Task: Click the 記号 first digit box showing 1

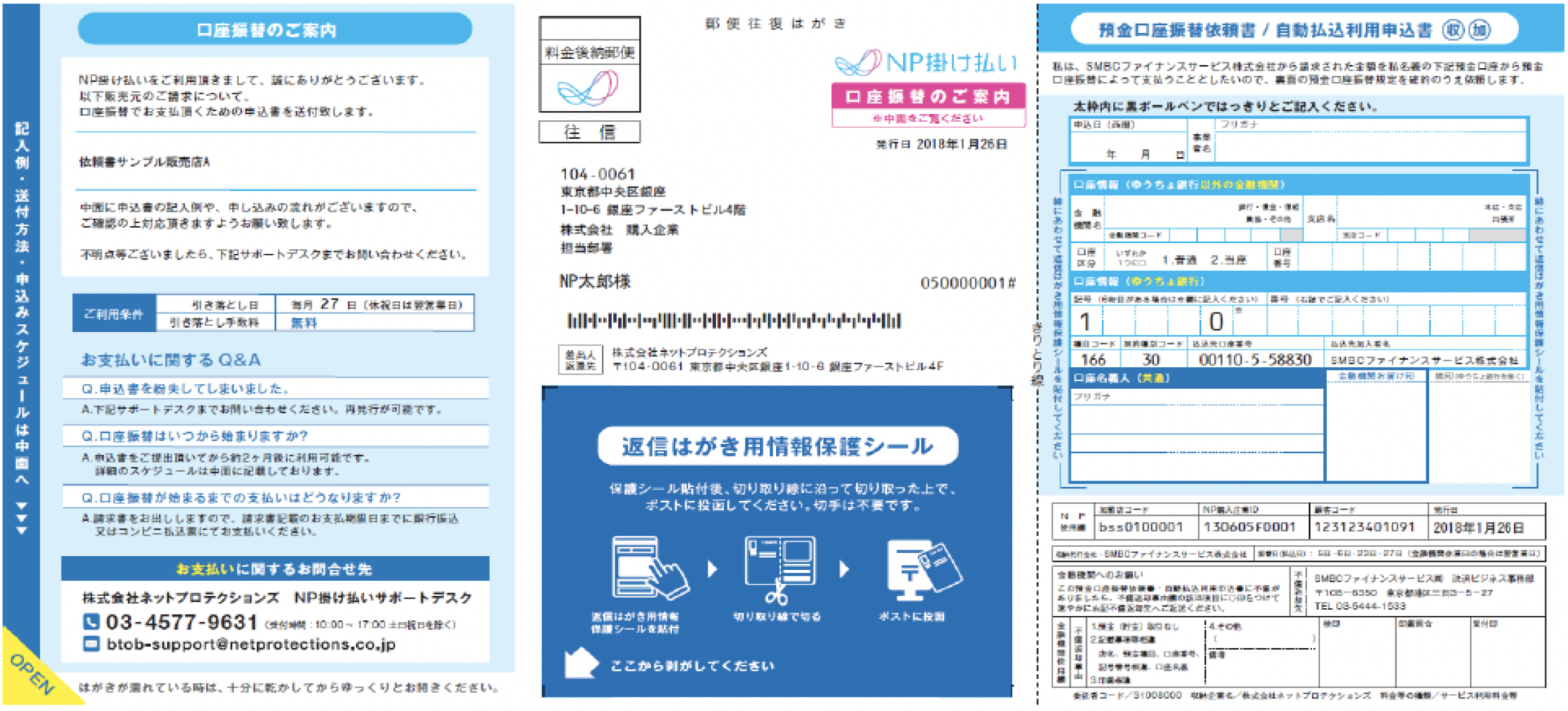Action: pyautogui.click(x=1087, y=321)
